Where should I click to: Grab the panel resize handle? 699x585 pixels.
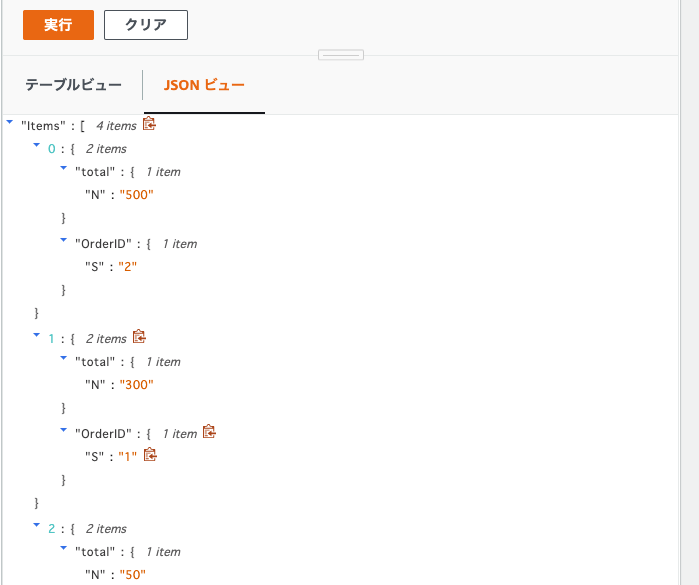click(x=340, y=55)
